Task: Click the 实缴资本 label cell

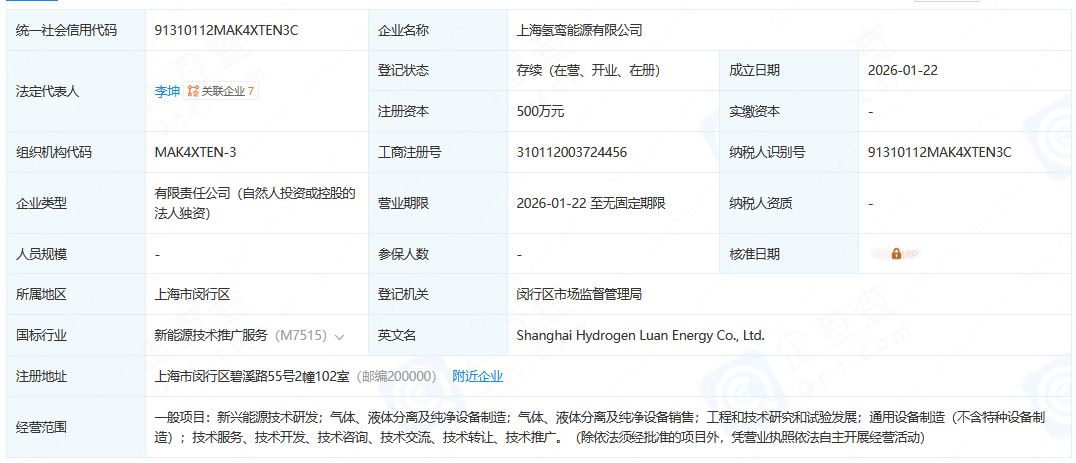Action: pos(789,111)
